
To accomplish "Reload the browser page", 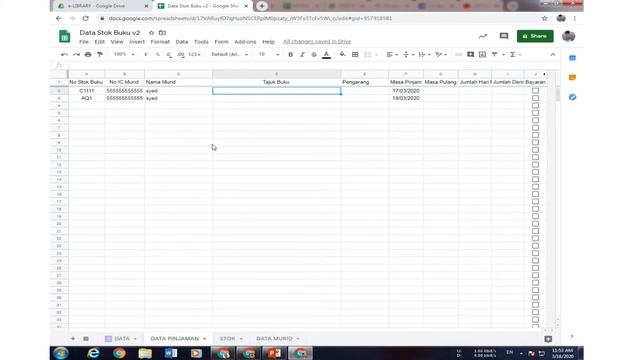I will click(x=85, y=18).
